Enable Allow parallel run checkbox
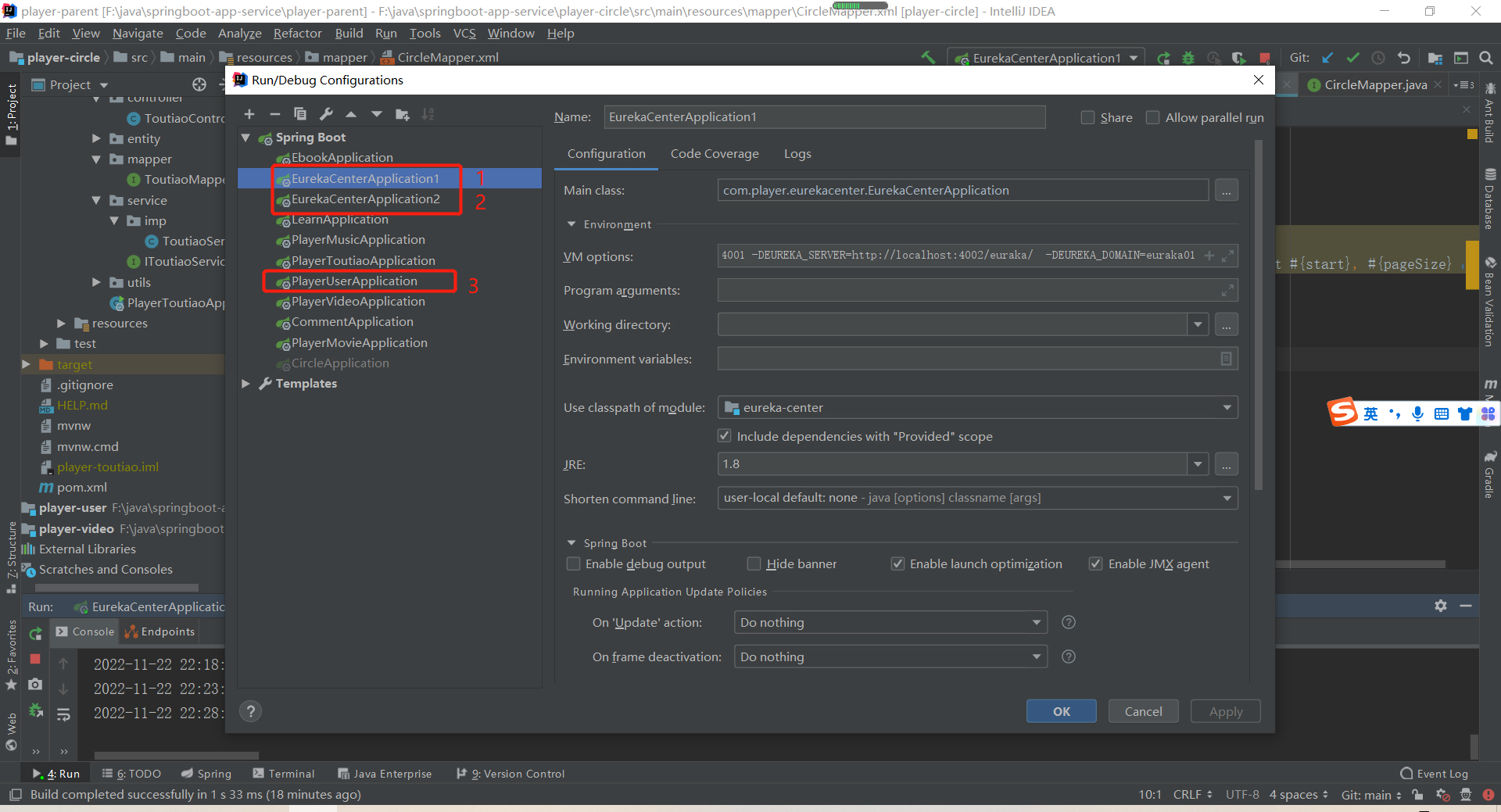 [x=1152, y=117]
